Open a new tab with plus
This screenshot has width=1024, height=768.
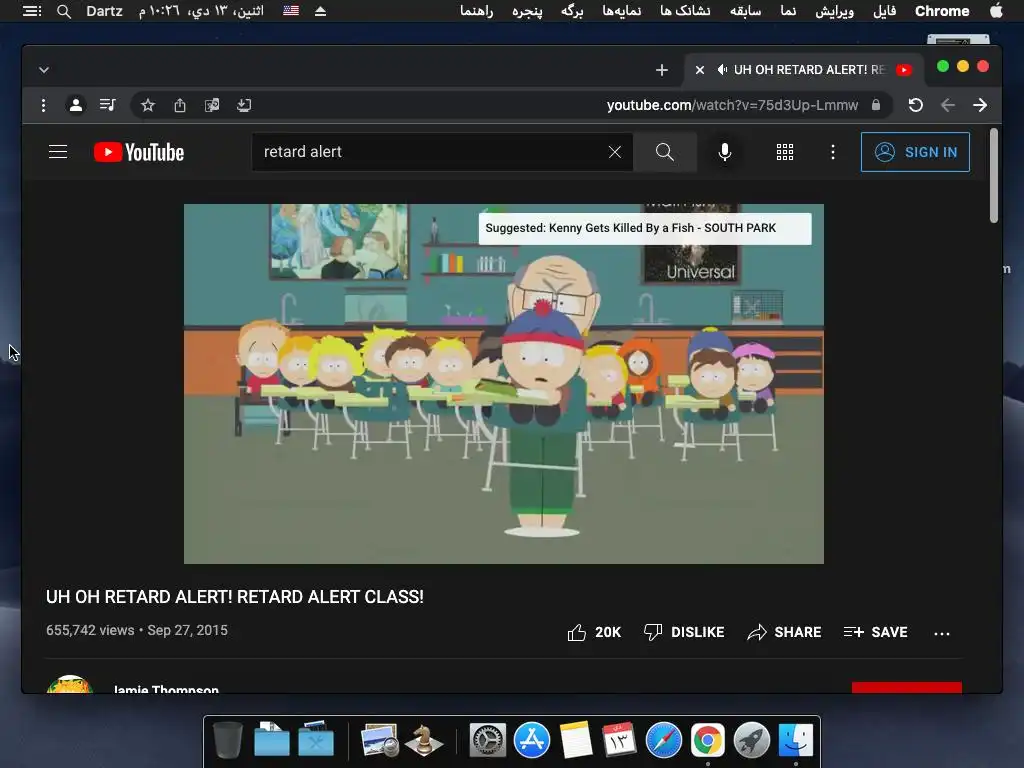662,70
